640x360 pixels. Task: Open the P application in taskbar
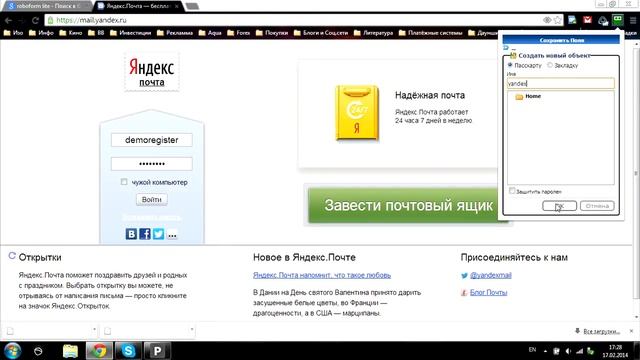pos(157,351)
